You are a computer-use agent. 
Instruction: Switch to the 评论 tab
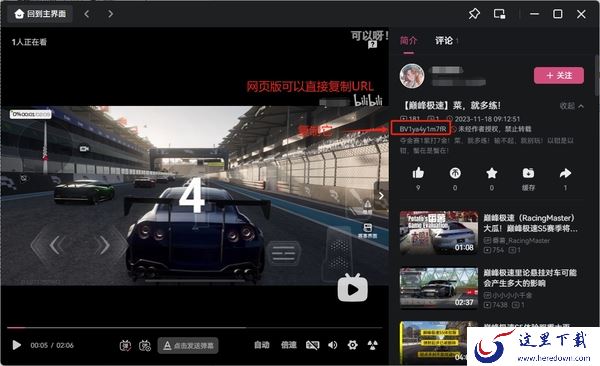(444, 41)
